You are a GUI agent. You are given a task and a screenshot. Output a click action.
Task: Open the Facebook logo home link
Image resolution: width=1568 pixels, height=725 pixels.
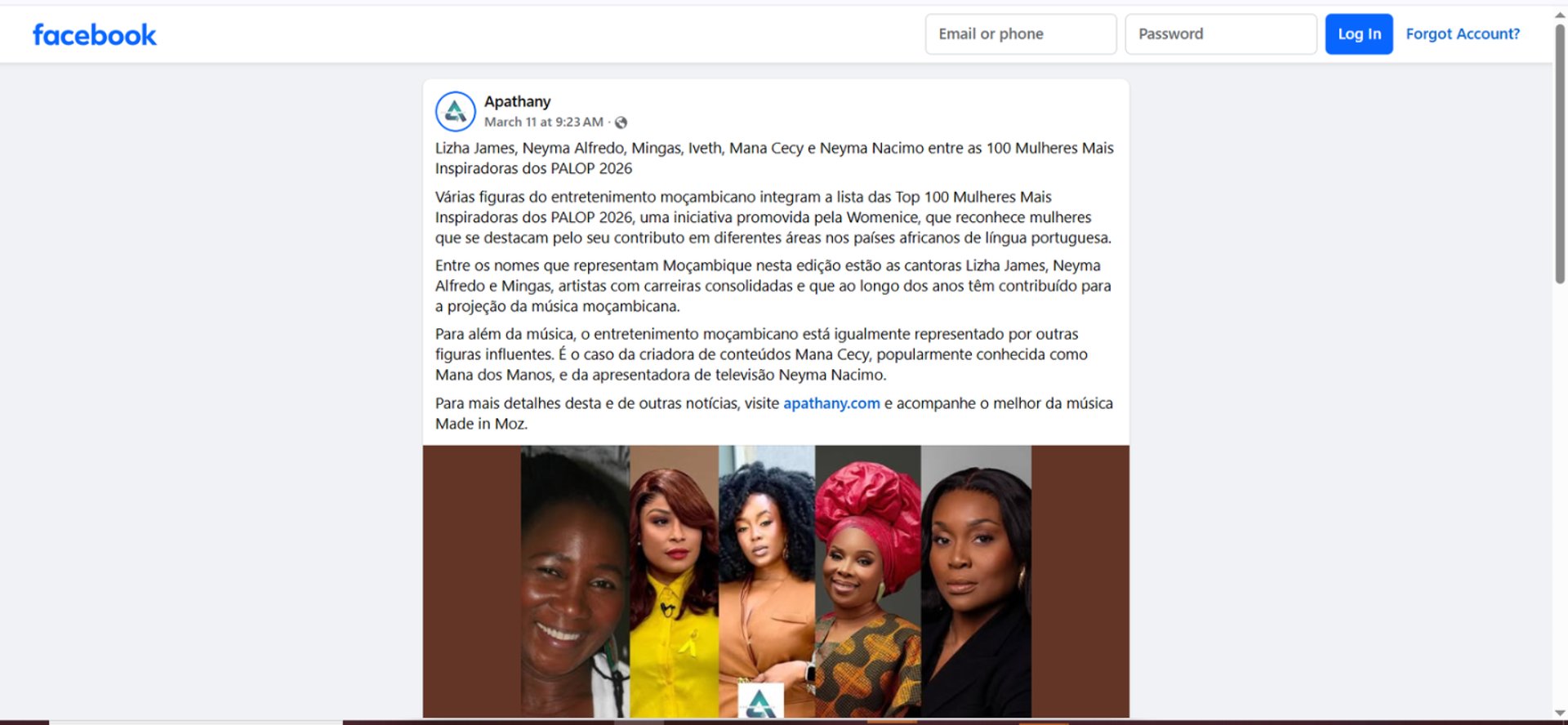(x=95, y=34)
